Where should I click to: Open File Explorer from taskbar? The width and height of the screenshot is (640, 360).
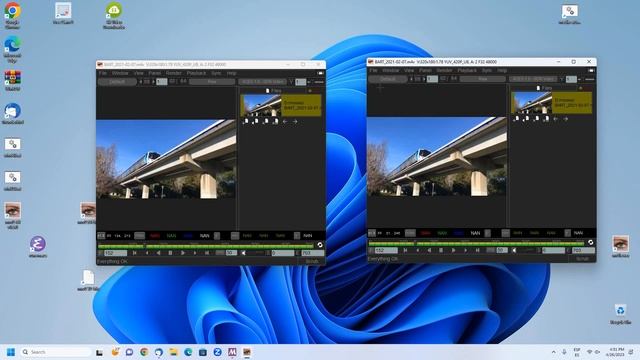(173, 352)
